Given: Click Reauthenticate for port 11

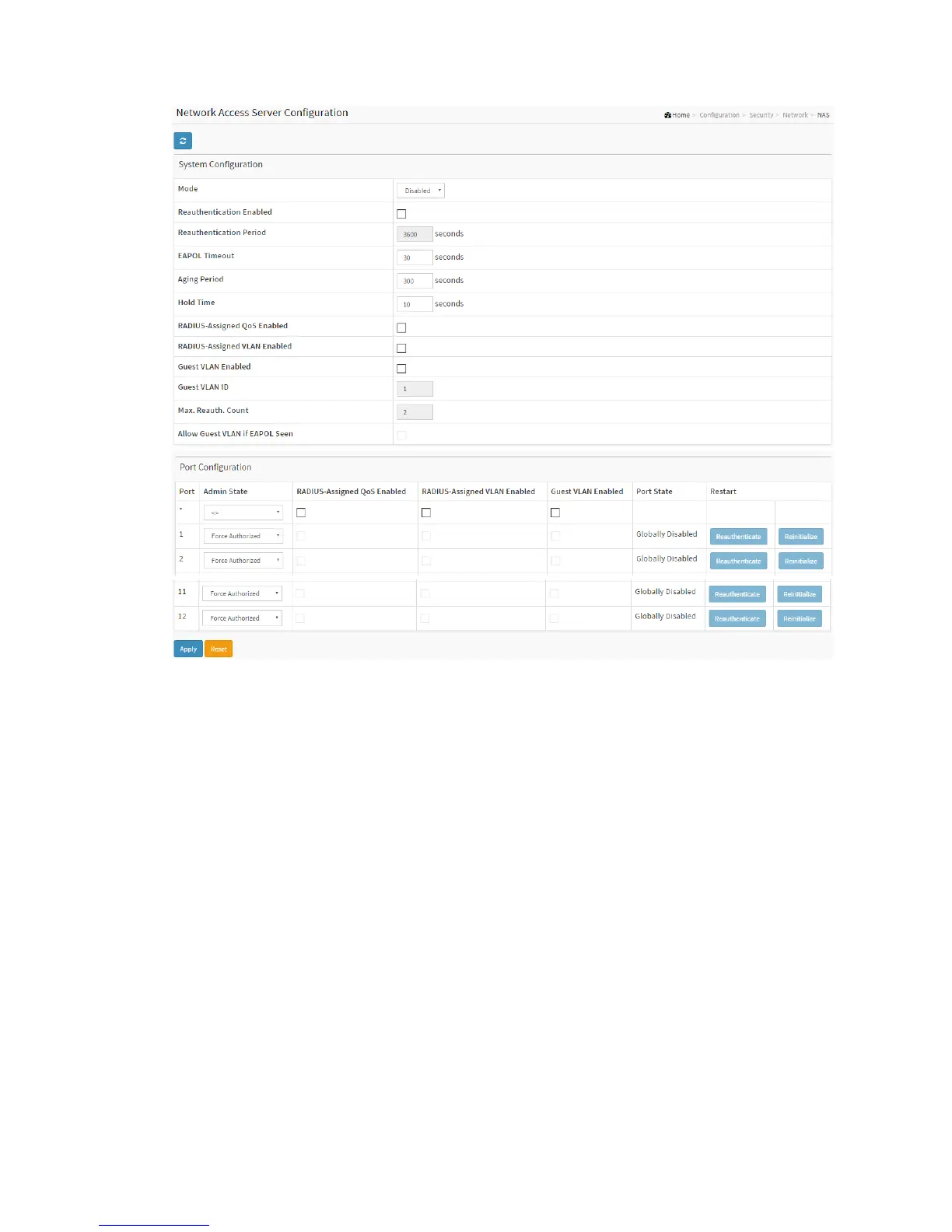Looking at the screenshot, I should click(x=737, y=594).
